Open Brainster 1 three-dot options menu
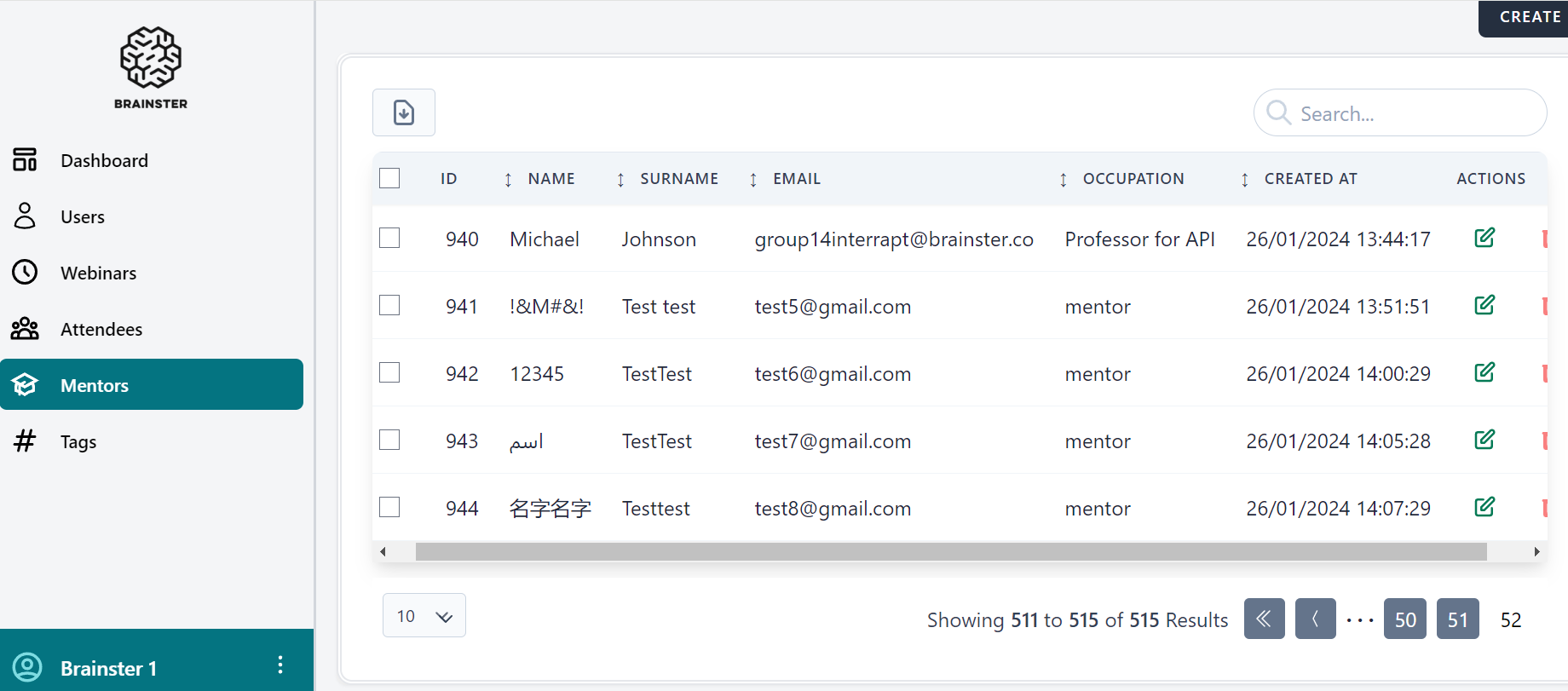Image resolution: width=1568 pixels, height=691 pixels. coord(280,665)
